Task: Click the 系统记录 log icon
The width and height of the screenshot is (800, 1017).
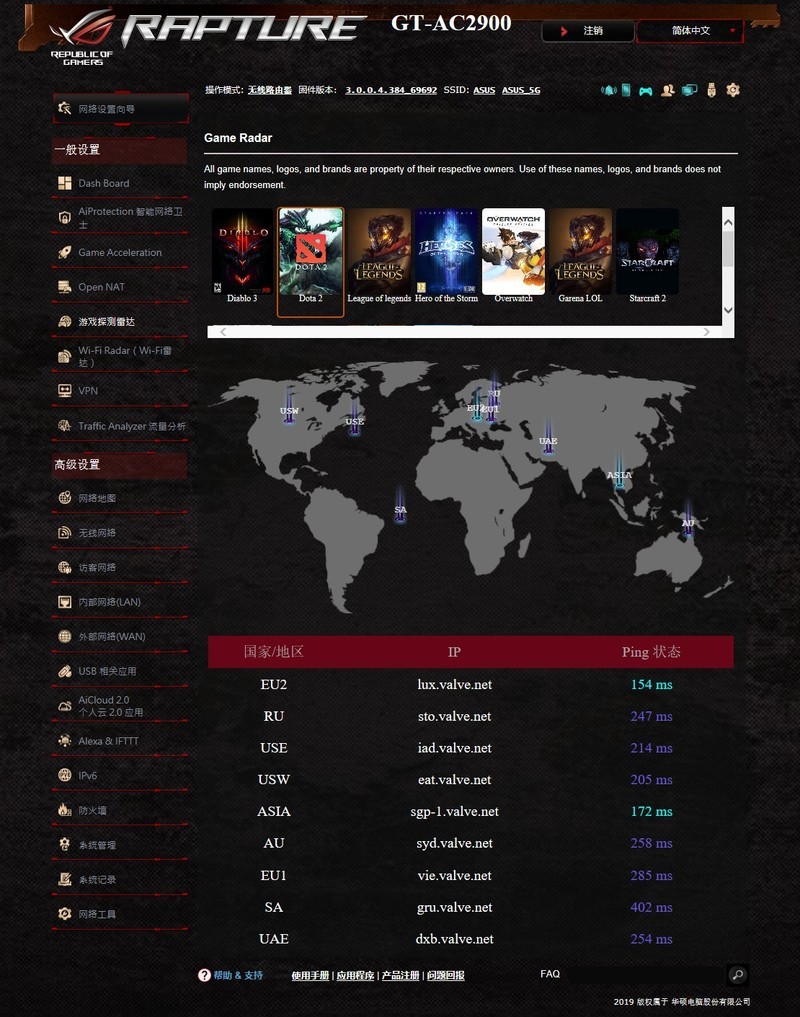Action: pyautogui.click(x=65, y=879)
